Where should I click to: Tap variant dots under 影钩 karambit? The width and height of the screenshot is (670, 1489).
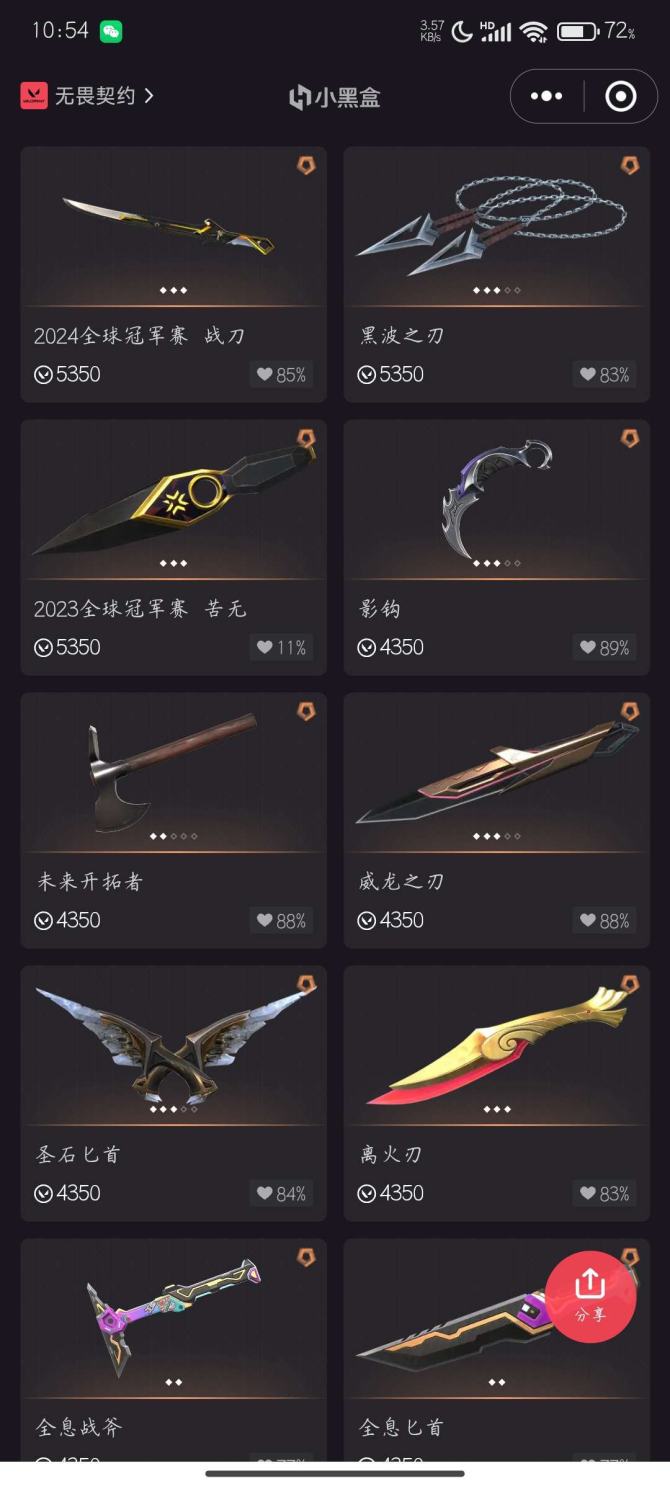497,563
